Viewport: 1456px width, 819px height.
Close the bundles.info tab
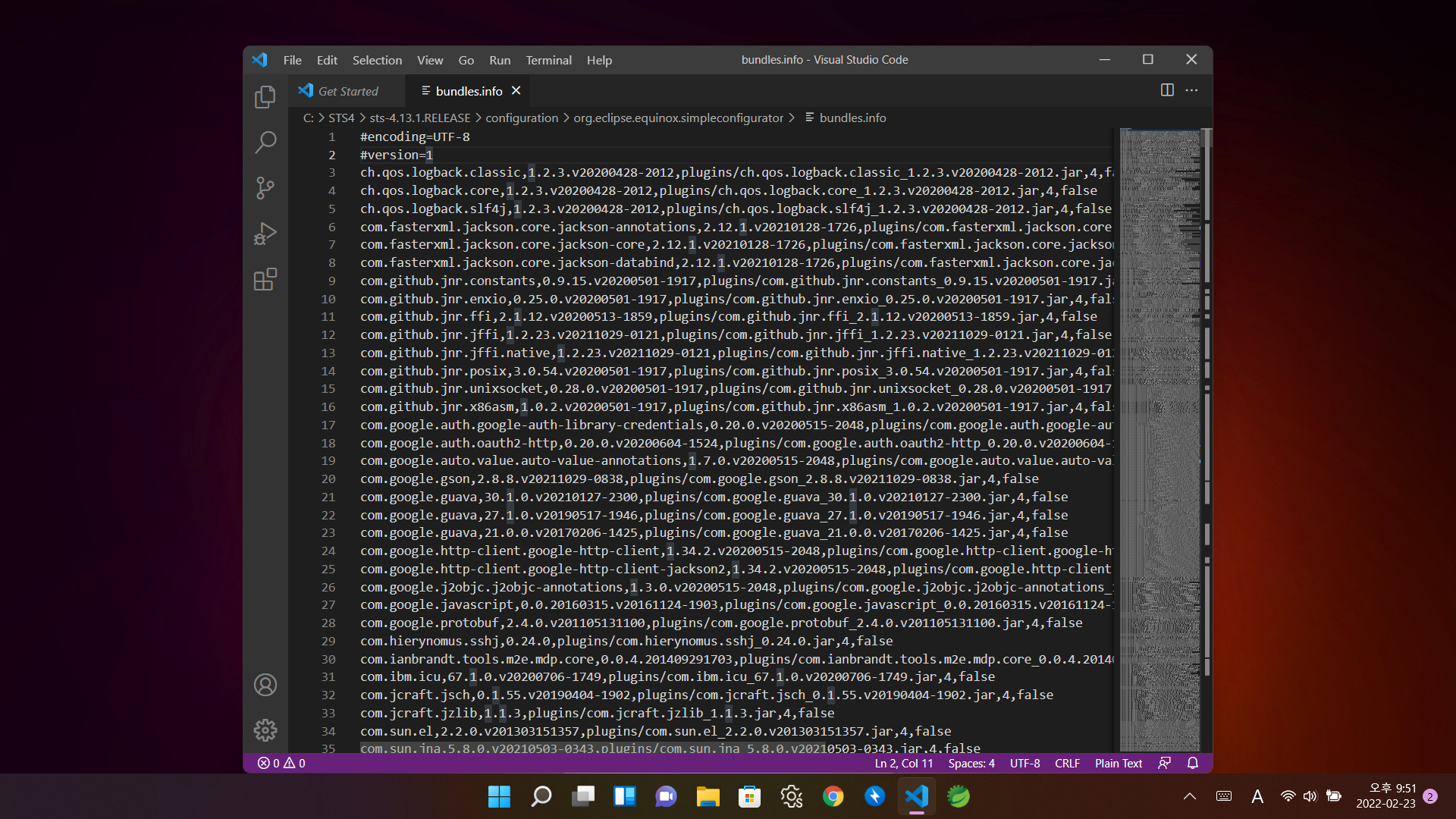click(x=516, y=91)
